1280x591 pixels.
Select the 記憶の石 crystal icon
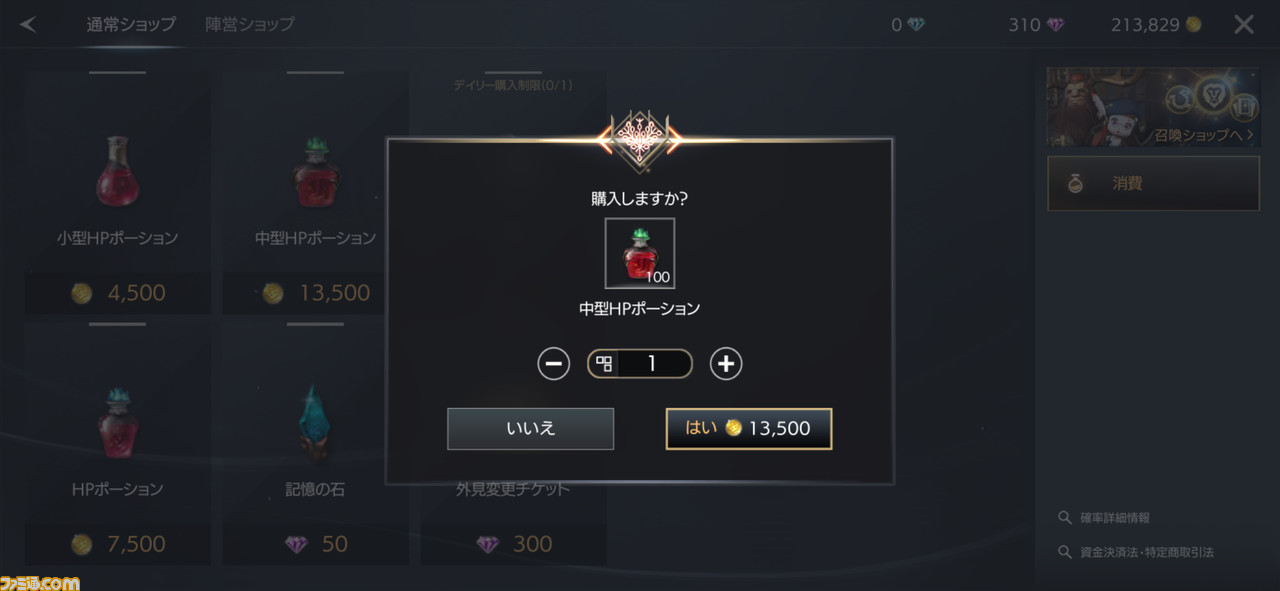[x=315, y=422]
